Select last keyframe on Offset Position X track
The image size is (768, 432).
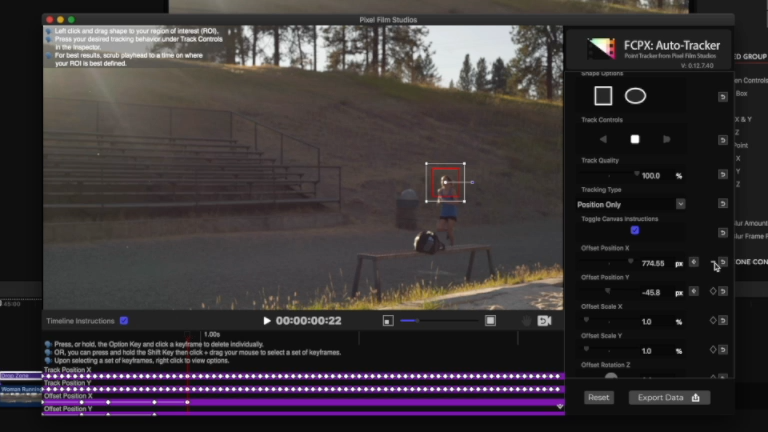click(x=187, y=402)
